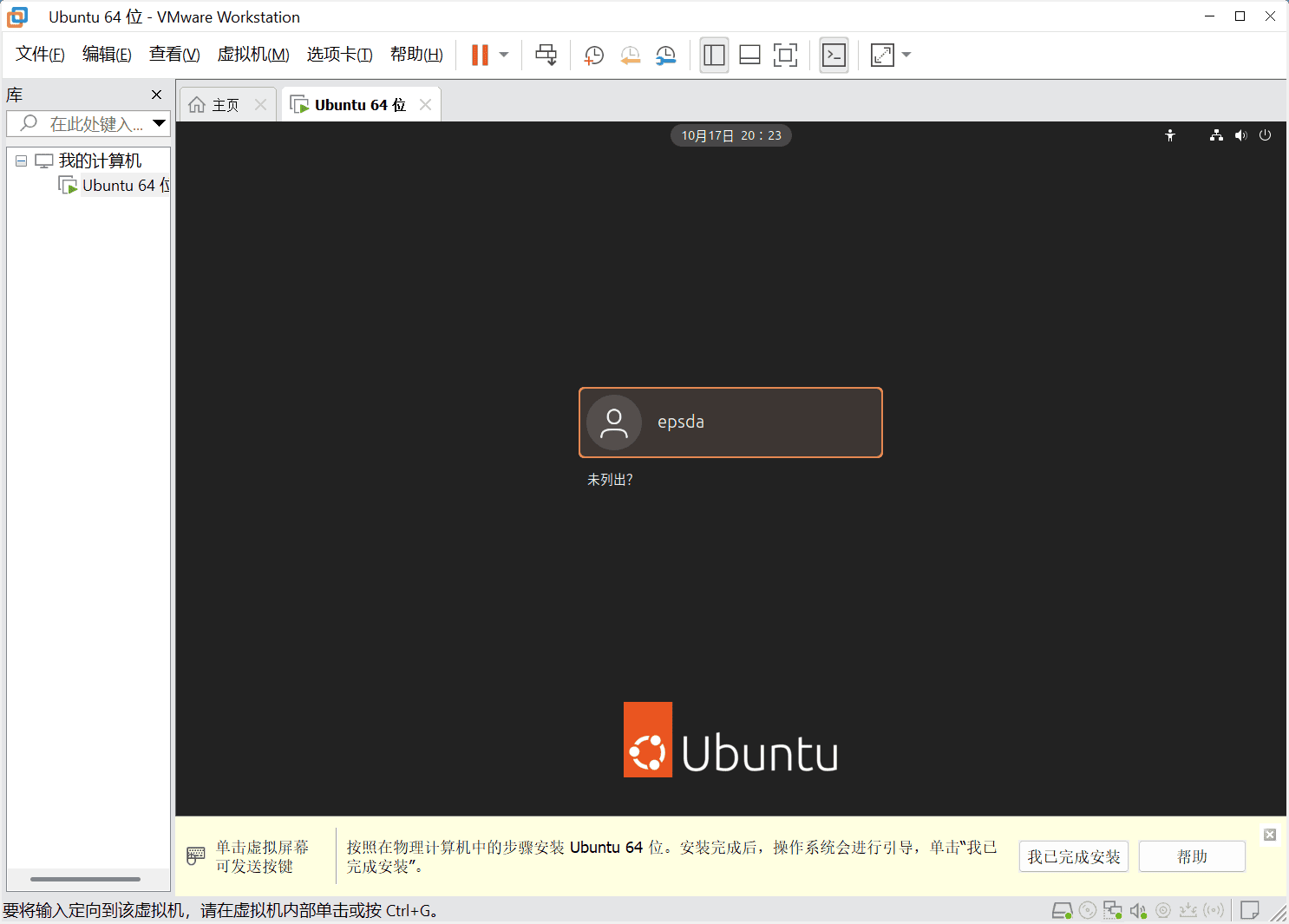This screenshot has width=1289, height=924.
Task: Collapse the 我的计算机 tree node
Action: point(21,161)
